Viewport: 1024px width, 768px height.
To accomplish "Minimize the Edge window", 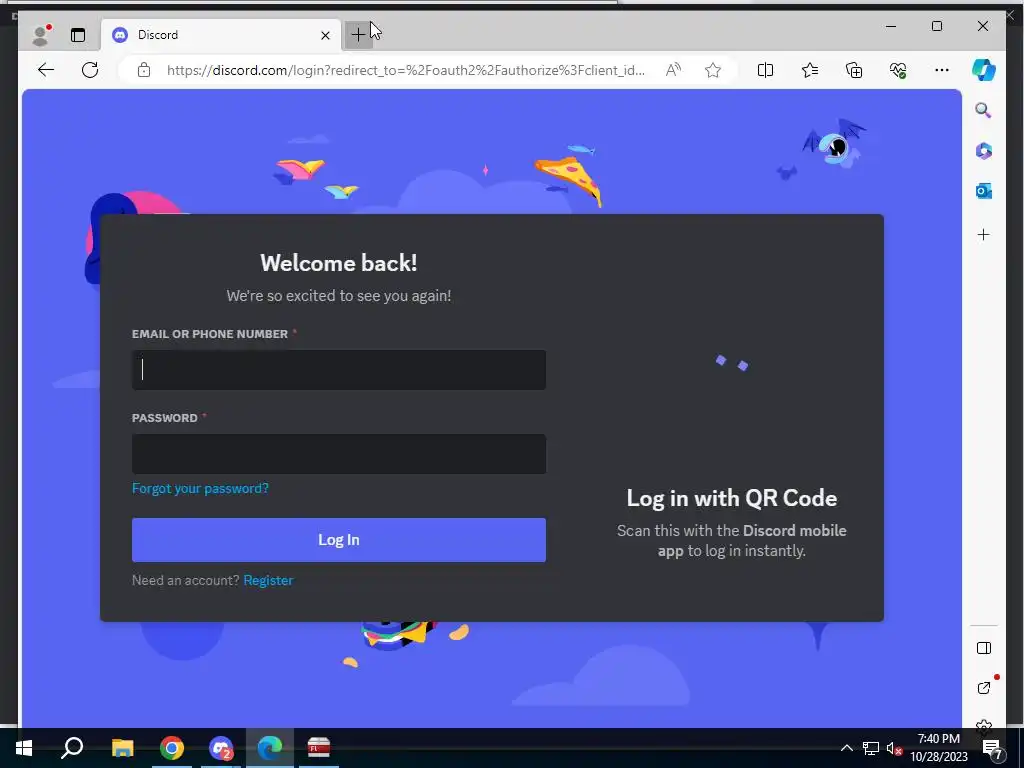I will click(891, 26).
